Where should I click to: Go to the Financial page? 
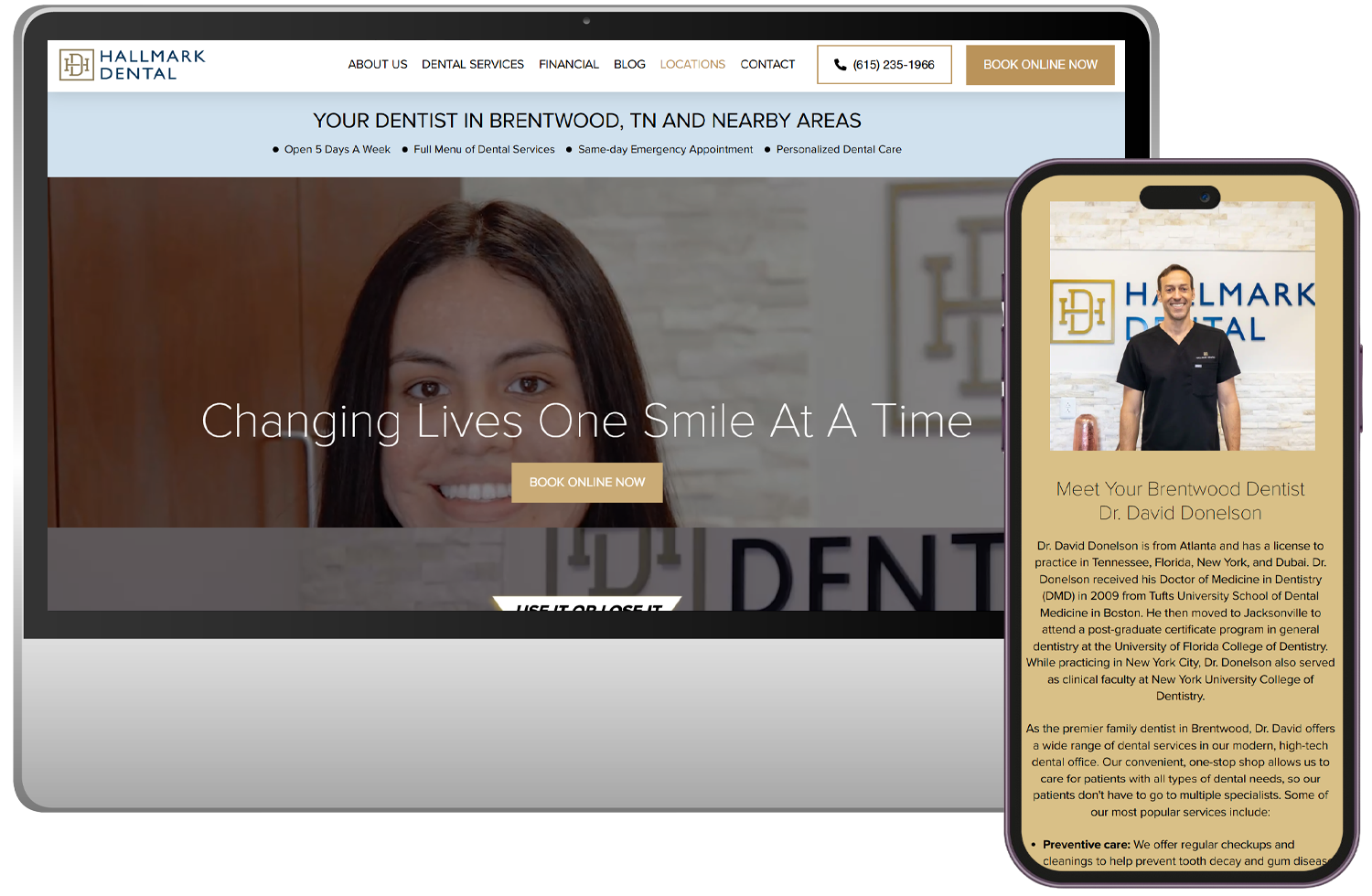pyautogui.click(x=568, y=65)
